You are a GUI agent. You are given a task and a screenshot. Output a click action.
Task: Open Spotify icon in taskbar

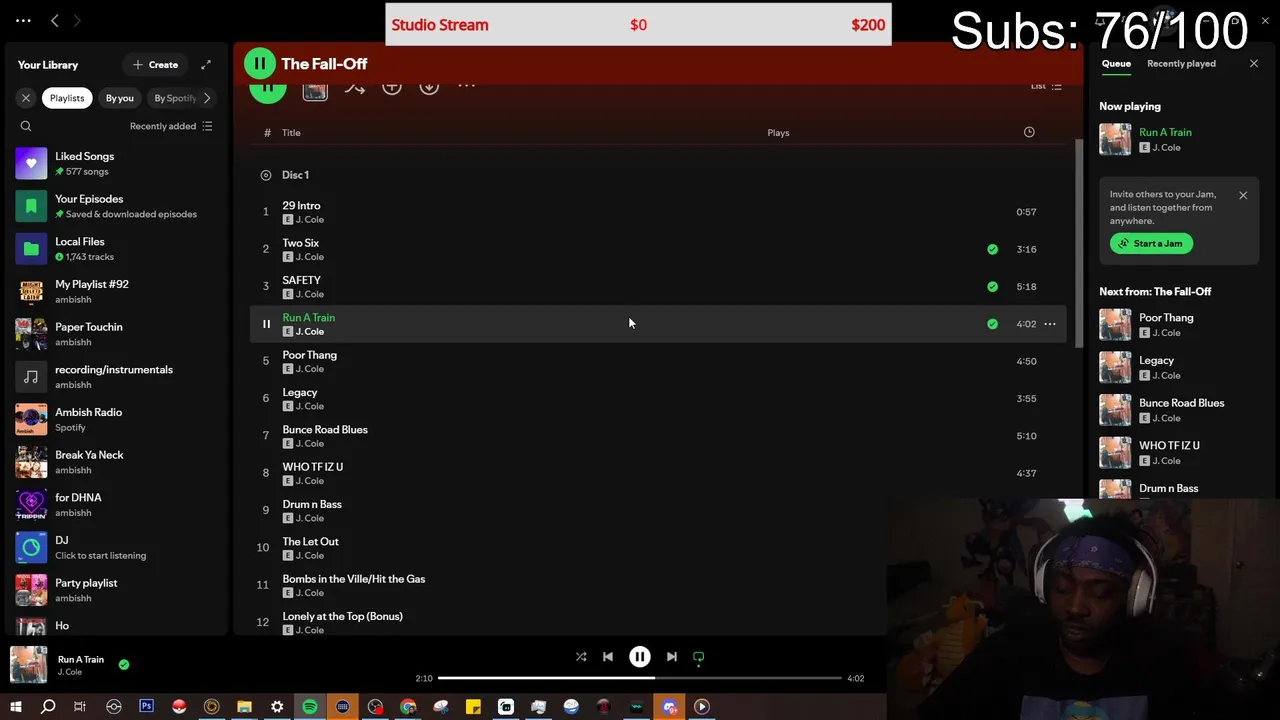(310, 707)
